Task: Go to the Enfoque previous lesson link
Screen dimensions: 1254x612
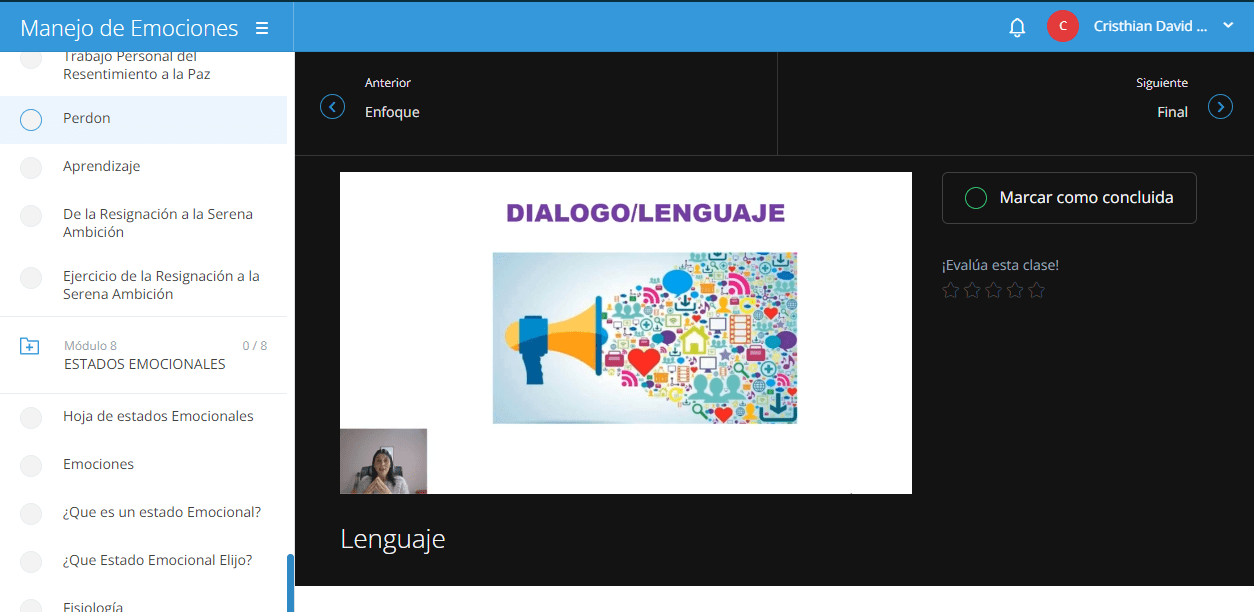Action: coord(392,112)
